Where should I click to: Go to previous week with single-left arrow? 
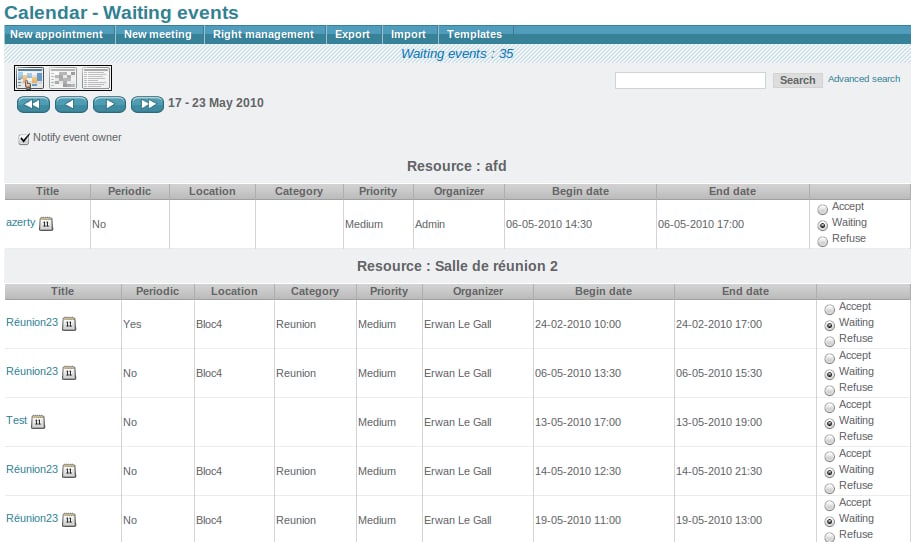(x=71, y=104)
